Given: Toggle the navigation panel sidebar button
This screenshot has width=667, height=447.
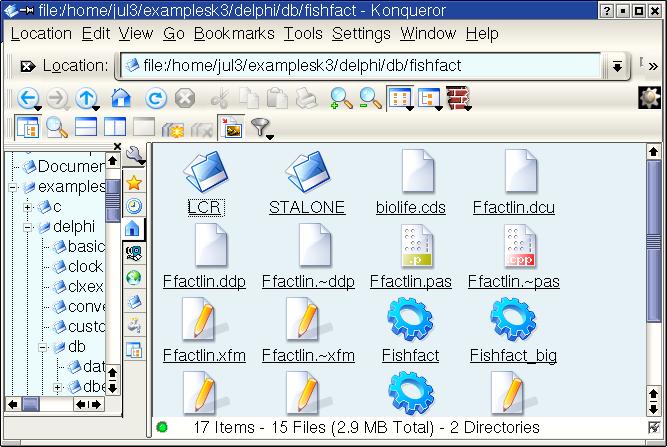Looking at the screenshot, I should [x=28, y=127].
